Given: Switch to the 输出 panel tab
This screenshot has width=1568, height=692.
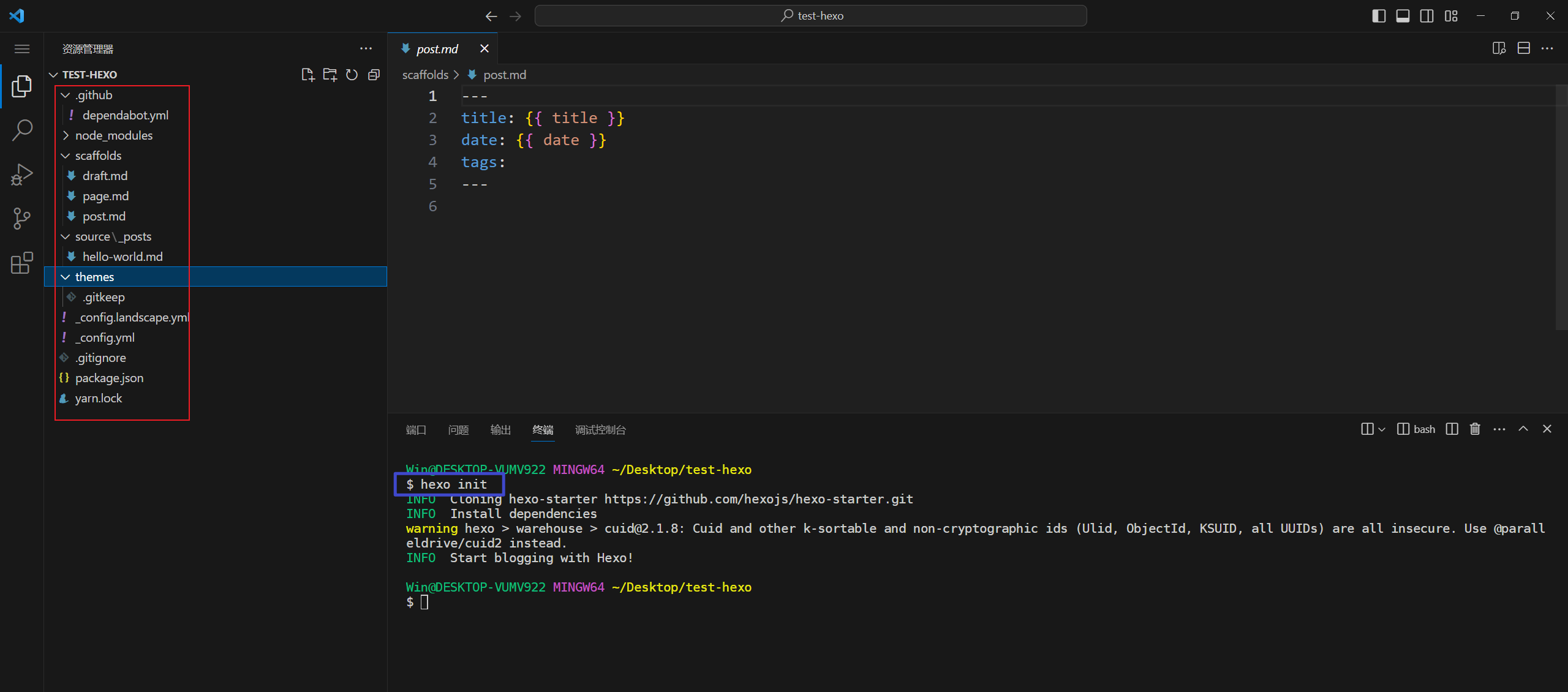Looking at the screenshot, I should click(x=500, y=430).
